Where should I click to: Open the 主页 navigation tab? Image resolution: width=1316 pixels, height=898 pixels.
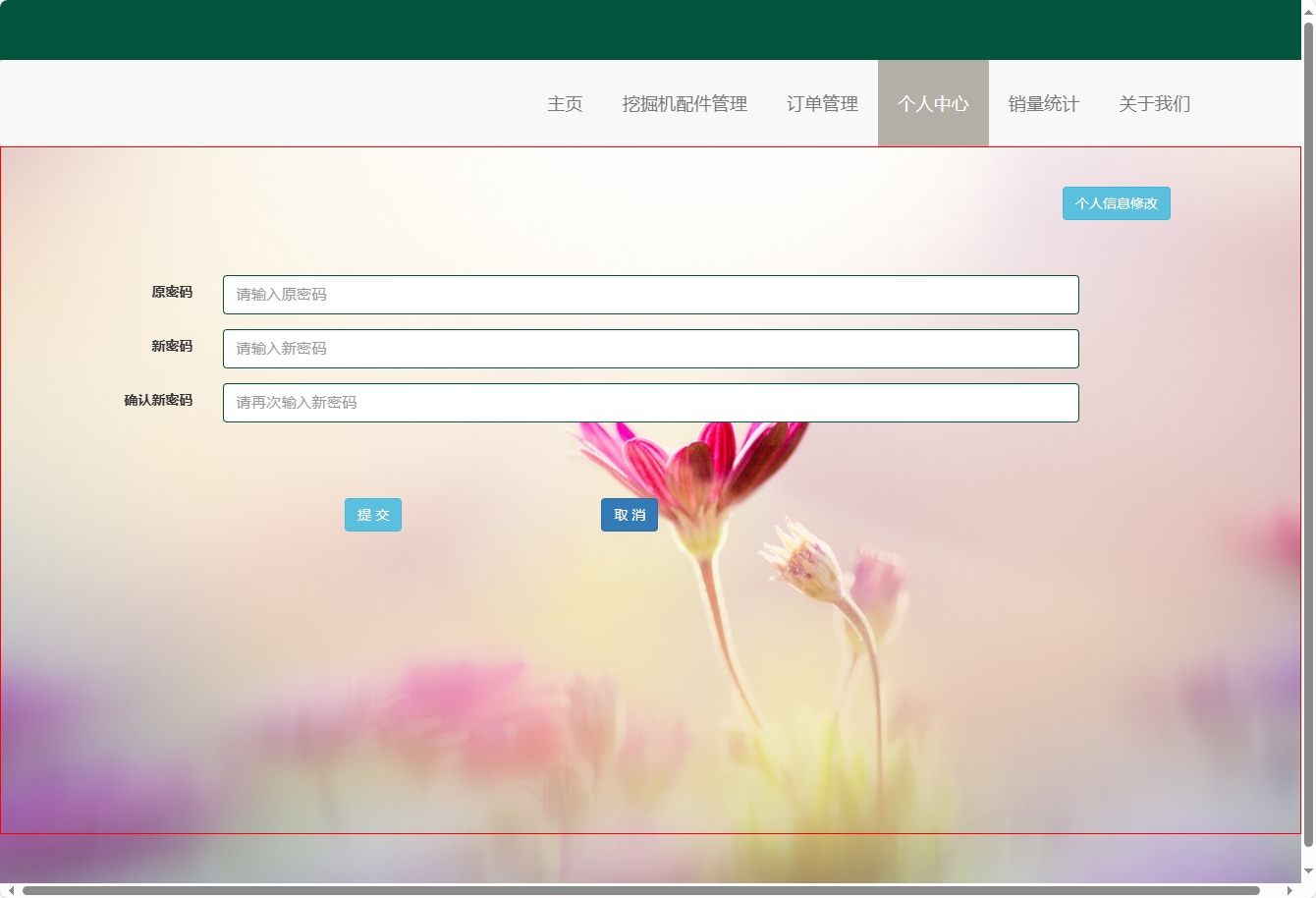[565, 103]
